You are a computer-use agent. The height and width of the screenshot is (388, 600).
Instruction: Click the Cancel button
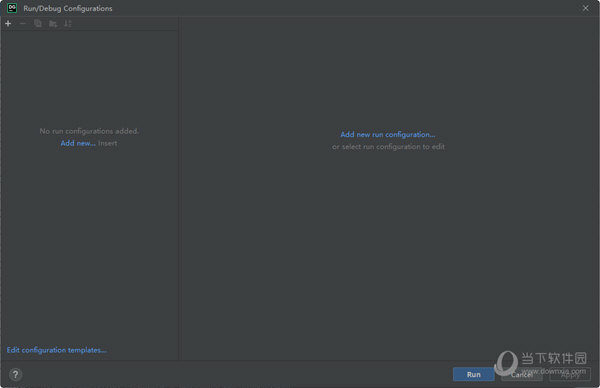point(522,374)
